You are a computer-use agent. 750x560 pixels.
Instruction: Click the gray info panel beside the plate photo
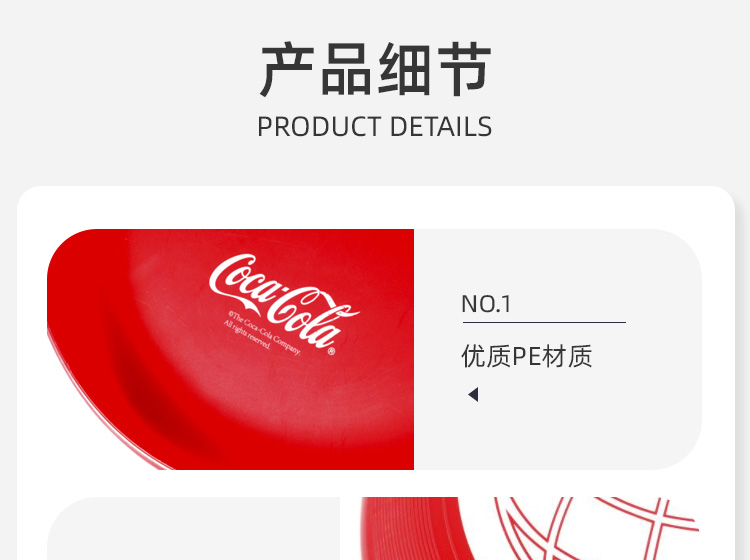click(558, 349)
